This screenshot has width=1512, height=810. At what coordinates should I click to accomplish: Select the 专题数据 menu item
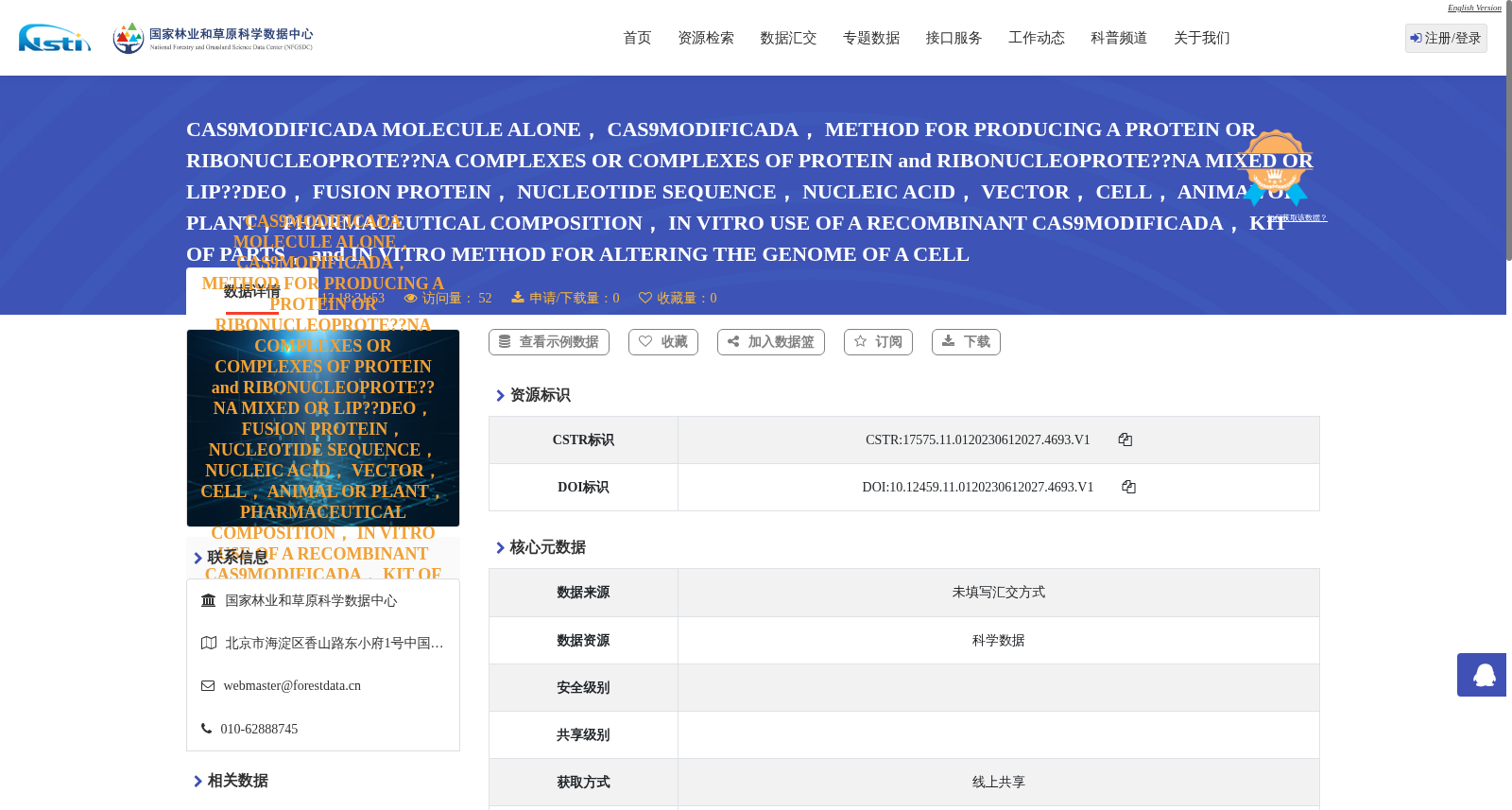tap(871, 38)
